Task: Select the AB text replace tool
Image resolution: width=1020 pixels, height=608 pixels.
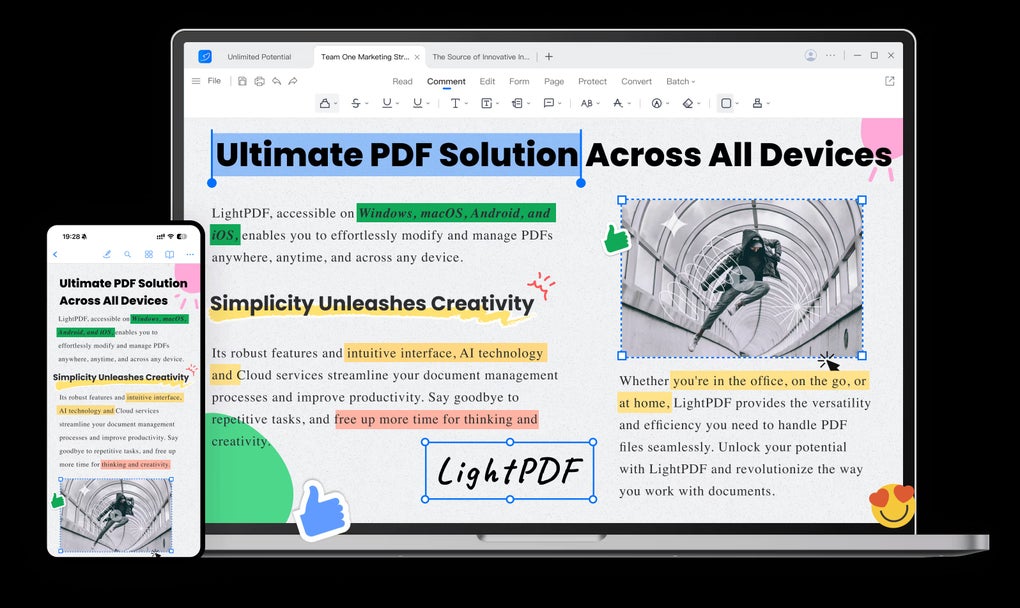Action: 587,103
